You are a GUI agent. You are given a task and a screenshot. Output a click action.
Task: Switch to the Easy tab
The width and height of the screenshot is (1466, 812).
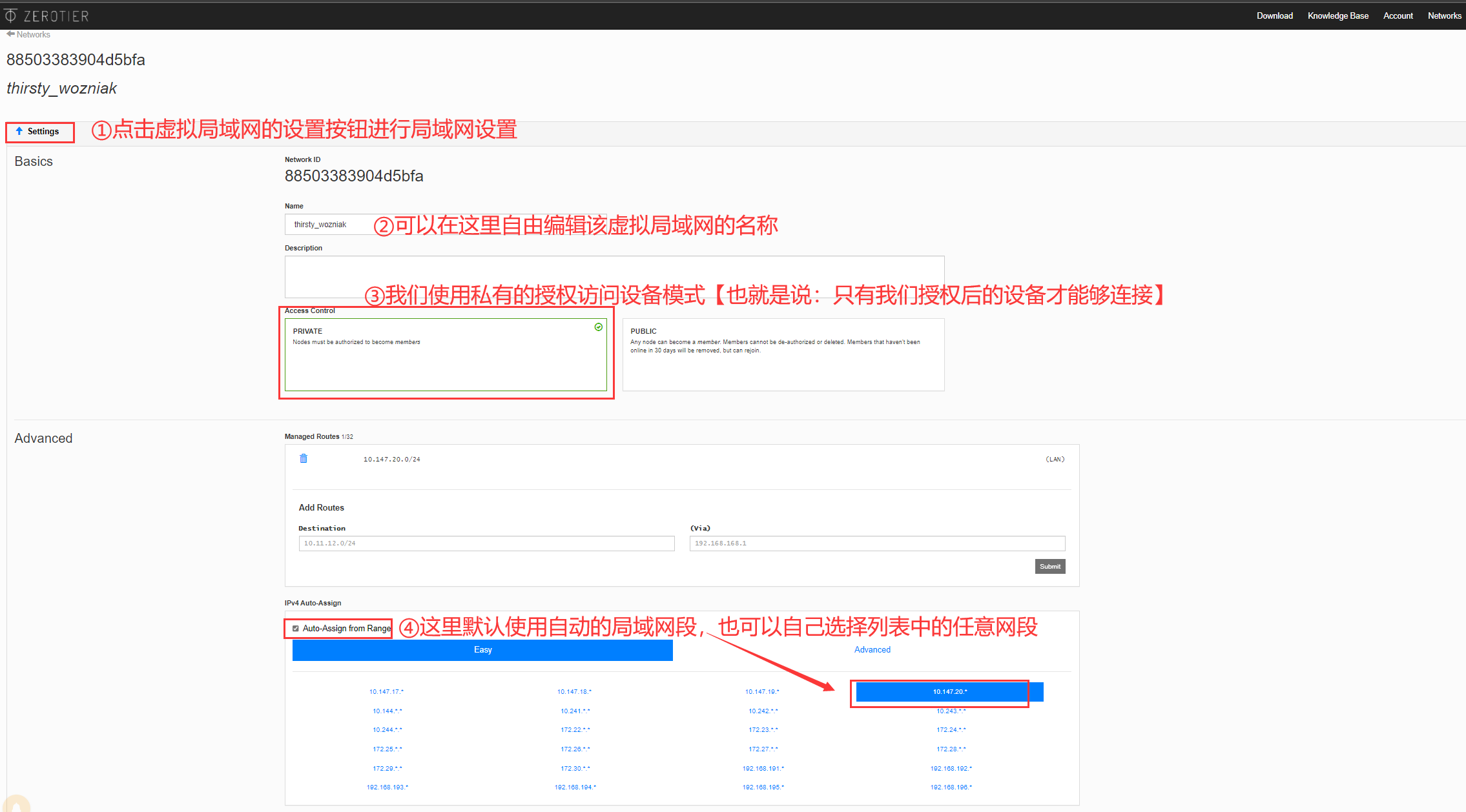(x=482, y=650)
